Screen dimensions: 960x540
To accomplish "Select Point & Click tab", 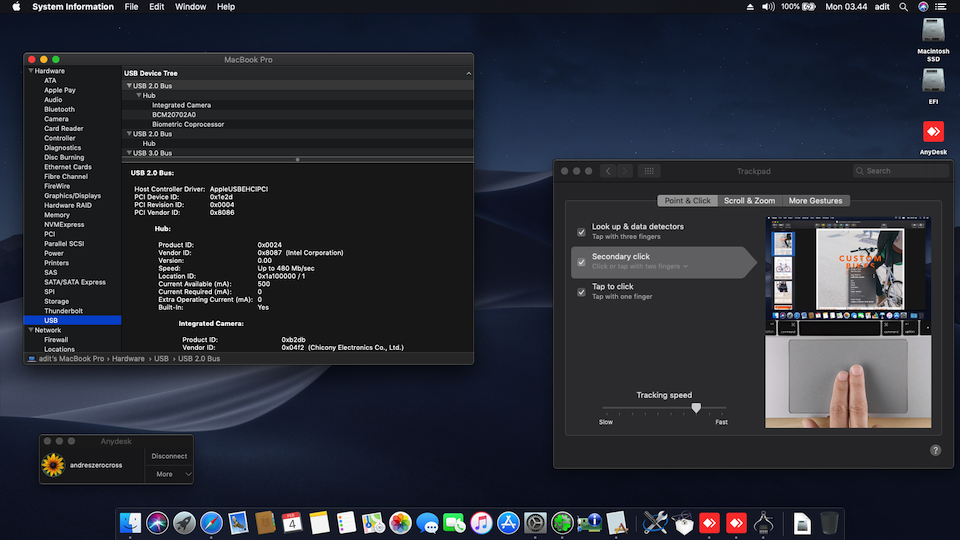I will coord(688,201).
